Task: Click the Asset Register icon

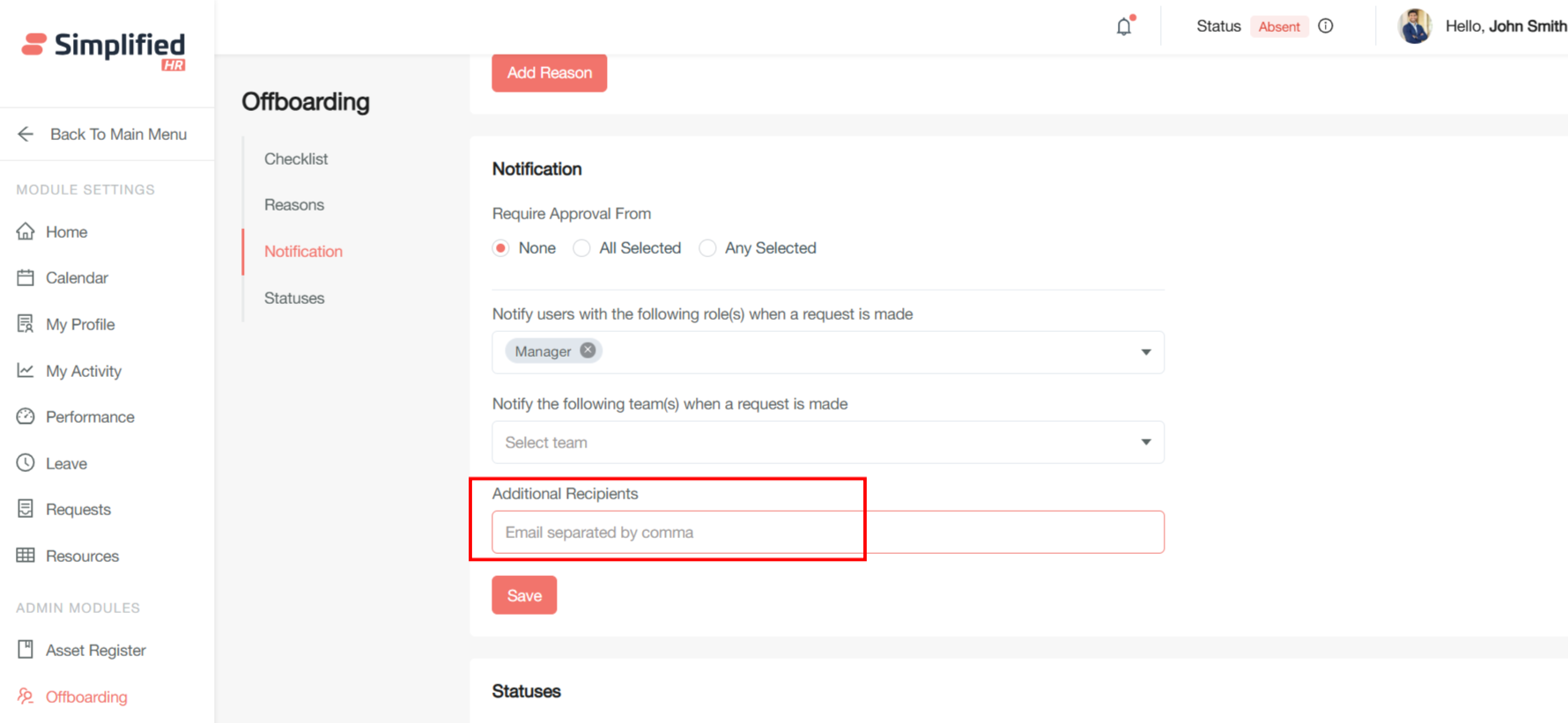Action: [x=26, y=650]
